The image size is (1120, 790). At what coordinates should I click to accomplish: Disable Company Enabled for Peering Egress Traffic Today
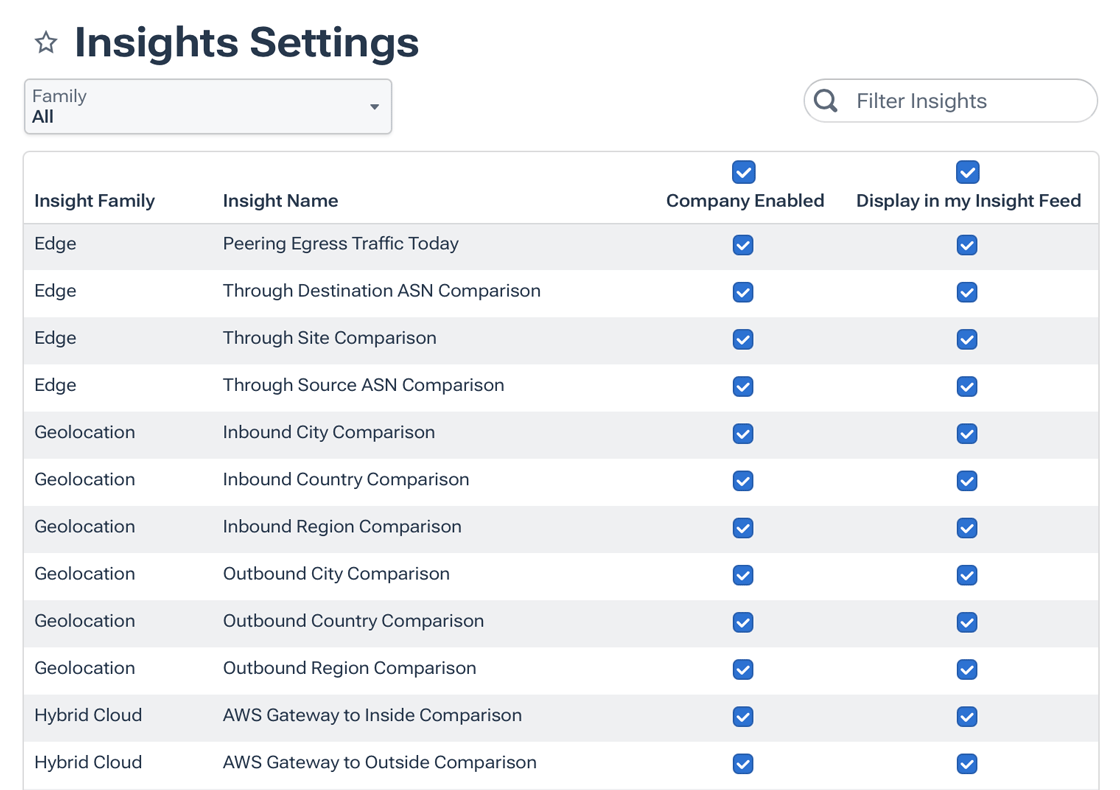click(743, 245)
